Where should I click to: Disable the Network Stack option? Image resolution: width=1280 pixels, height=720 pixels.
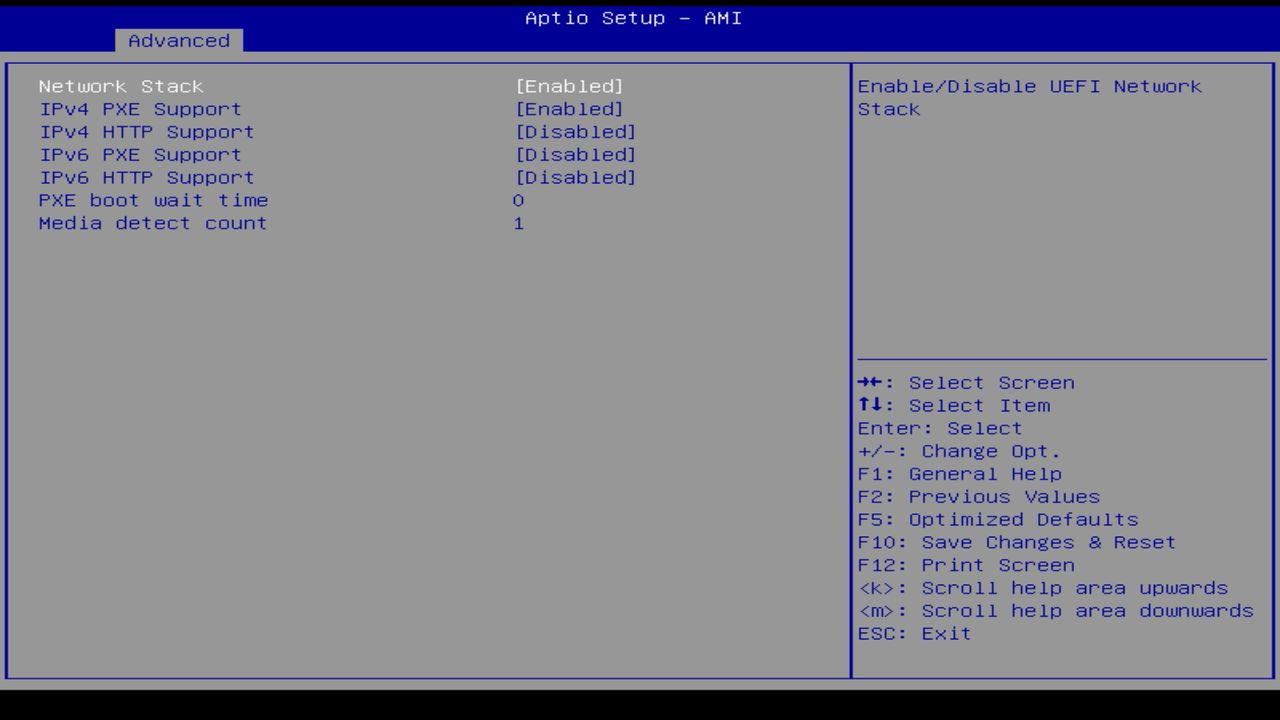coord(570,86)
